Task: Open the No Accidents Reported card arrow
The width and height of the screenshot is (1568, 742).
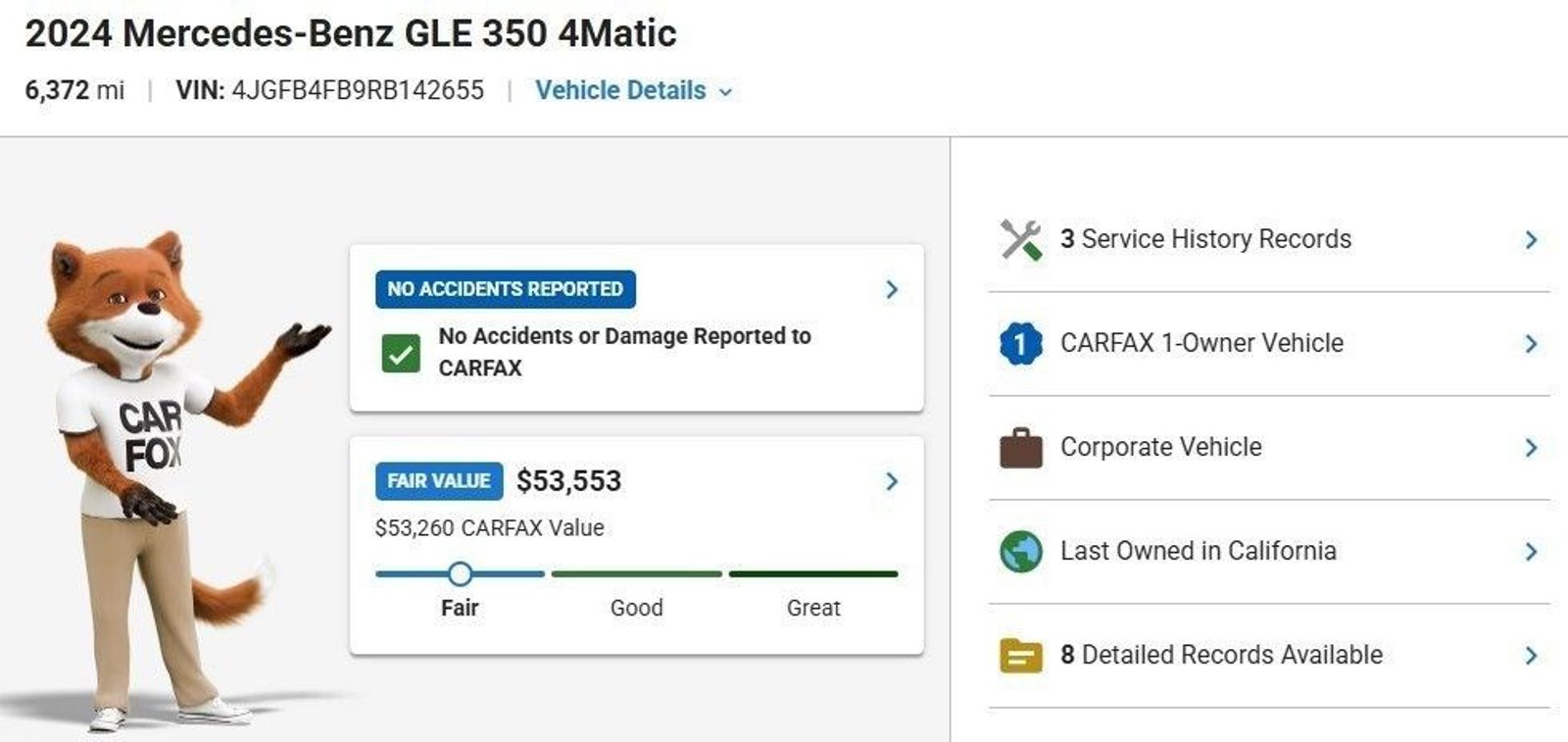Action: click(891, 289)
